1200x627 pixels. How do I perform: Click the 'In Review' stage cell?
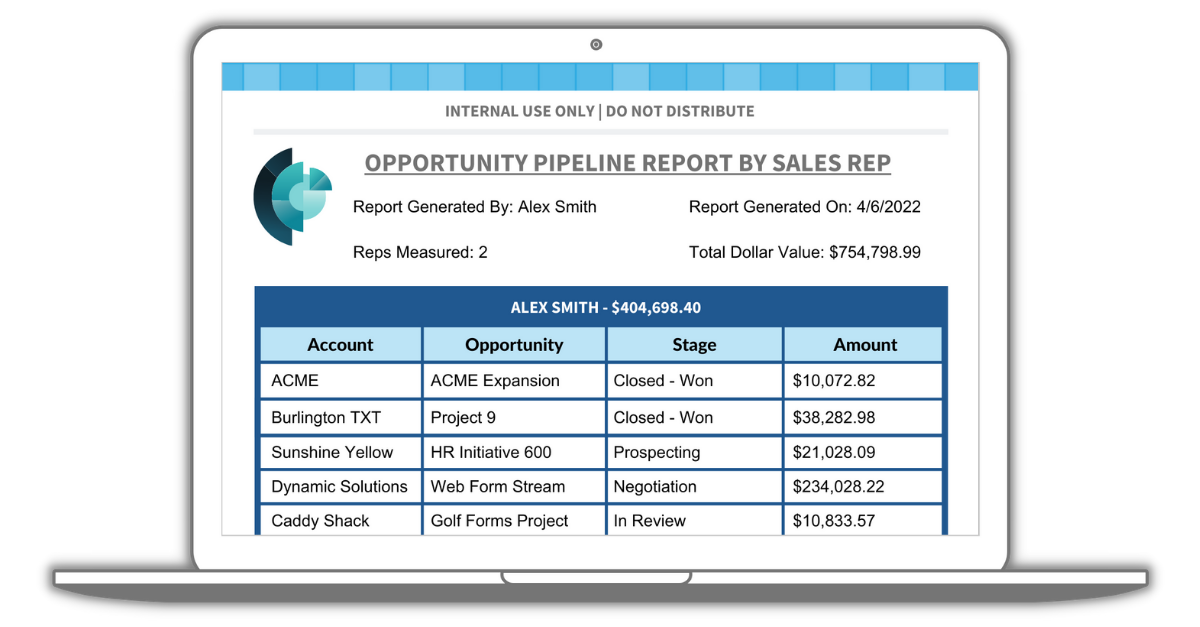tap(694, 520)
